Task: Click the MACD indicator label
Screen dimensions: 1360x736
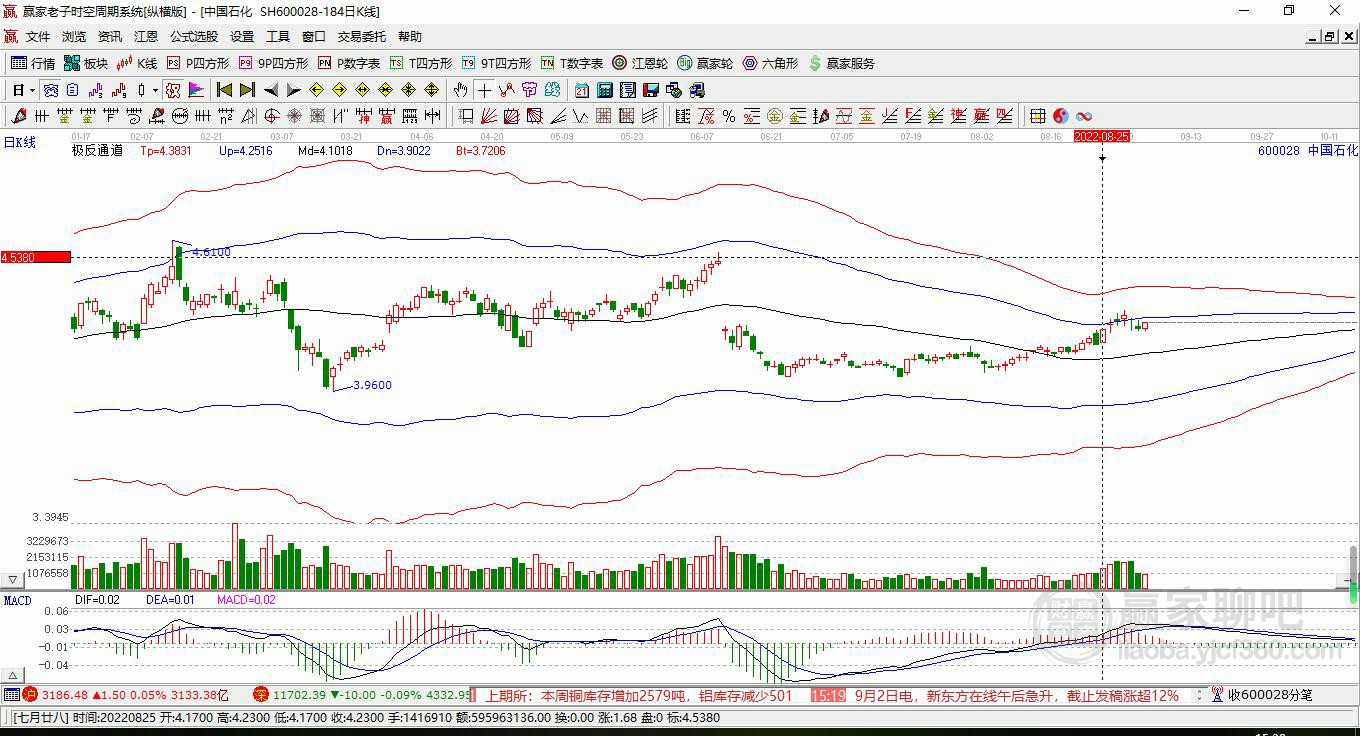Action: [18, 600]
